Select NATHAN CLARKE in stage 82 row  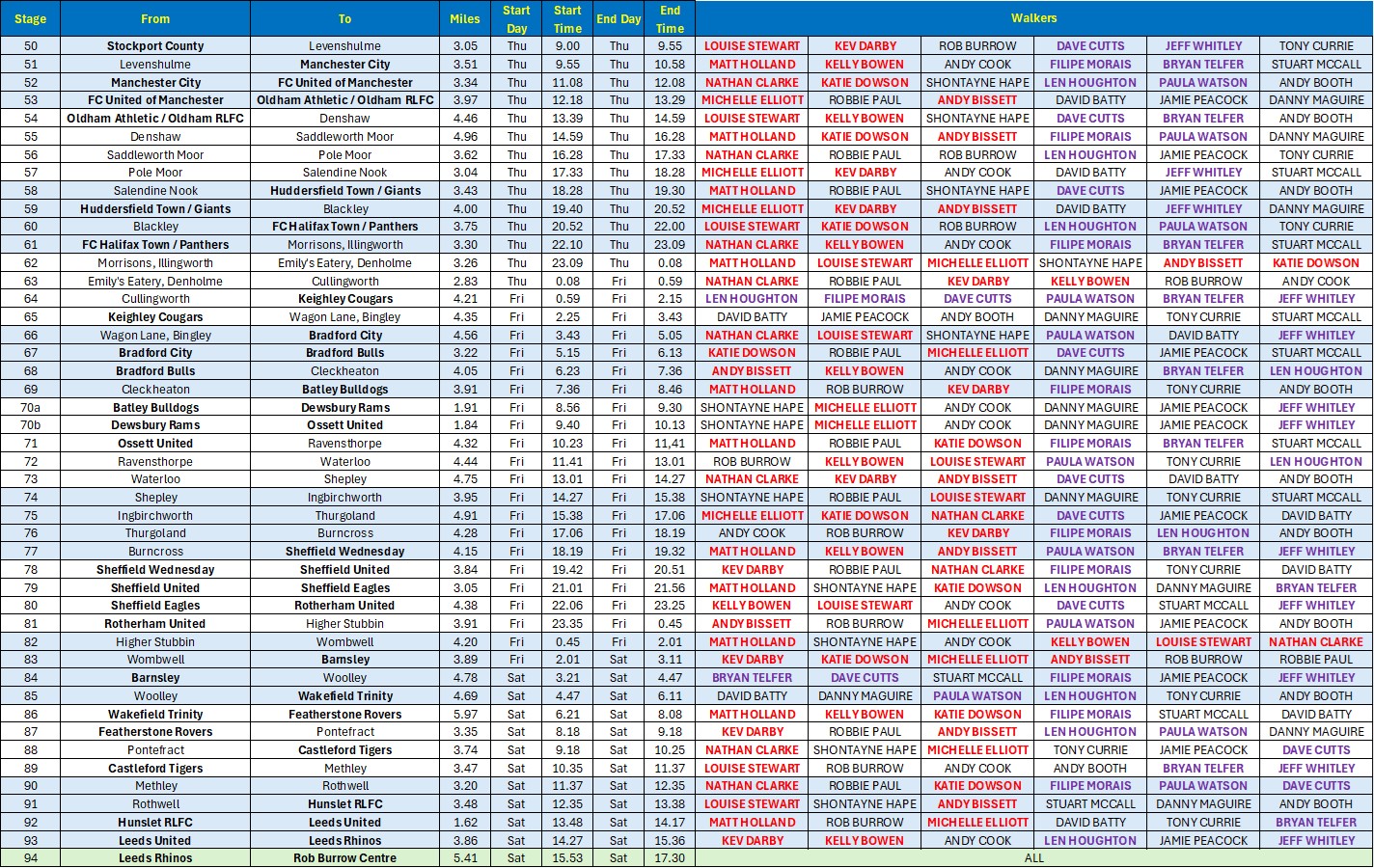[1316, 642]
